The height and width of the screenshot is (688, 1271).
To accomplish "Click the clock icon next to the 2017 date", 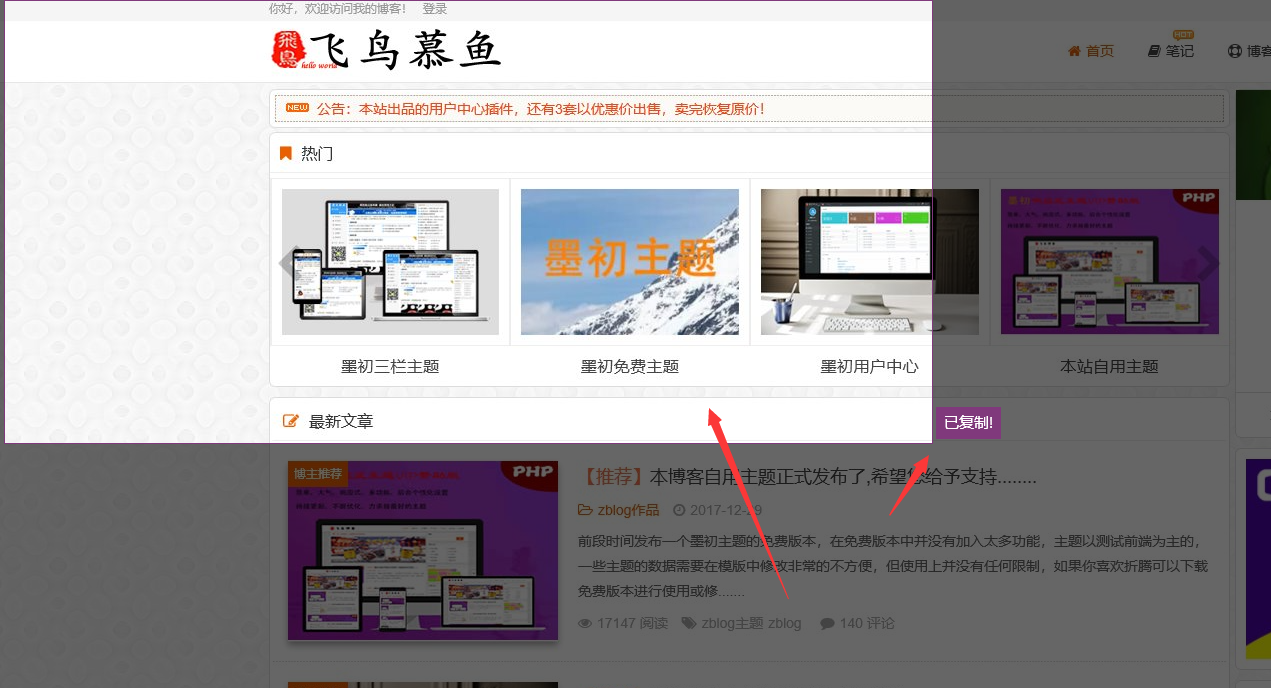I will 678,509.
